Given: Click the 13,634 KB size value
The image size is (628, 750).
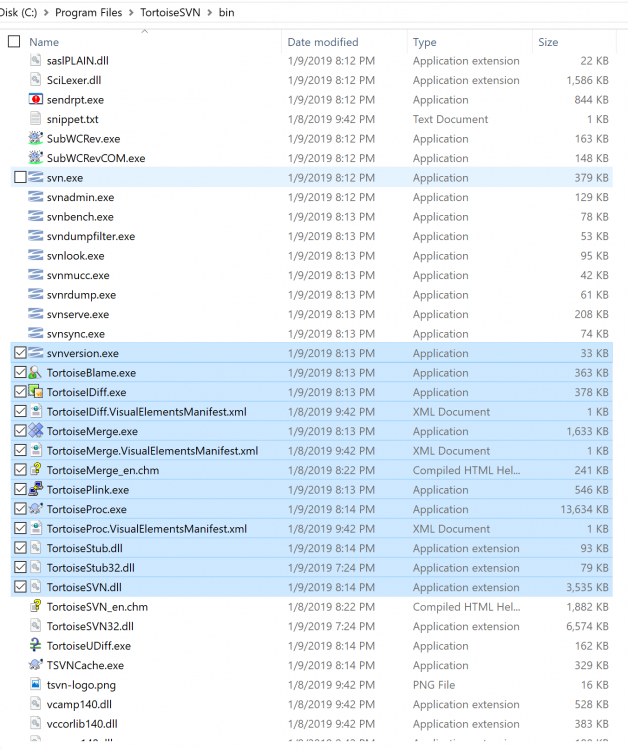Looking at the screenshot, I should tap(584, 509).
